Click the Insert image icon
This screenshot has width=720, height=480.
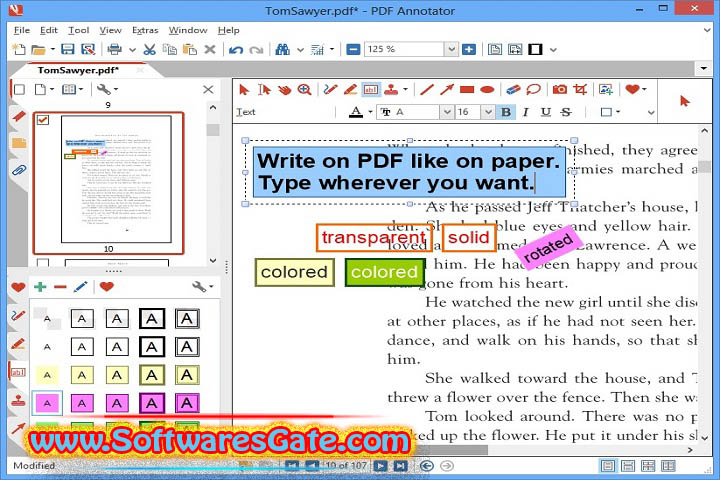click(x=606, y=90)
